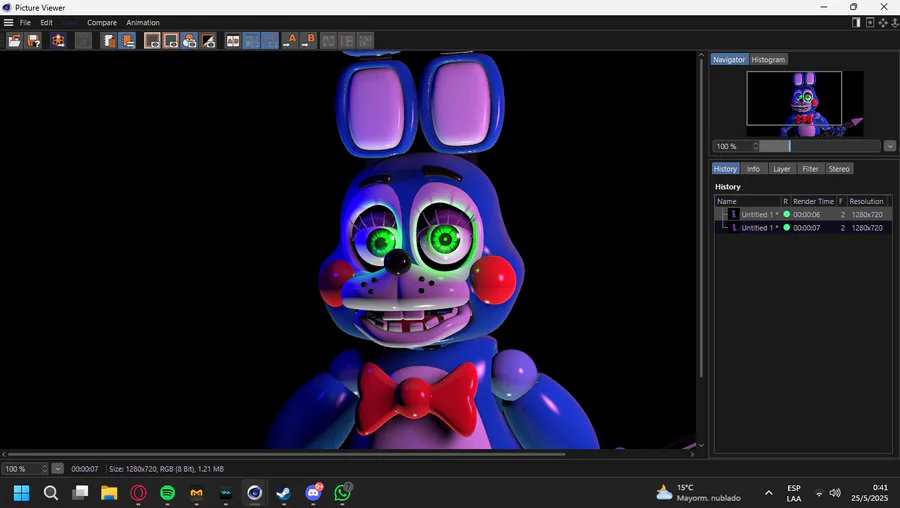Image resolution: width=900 pixels, height=508 pixels.
Task: Click the green render dot of 00:00:06 row
Action: click(x=787, y=214)
